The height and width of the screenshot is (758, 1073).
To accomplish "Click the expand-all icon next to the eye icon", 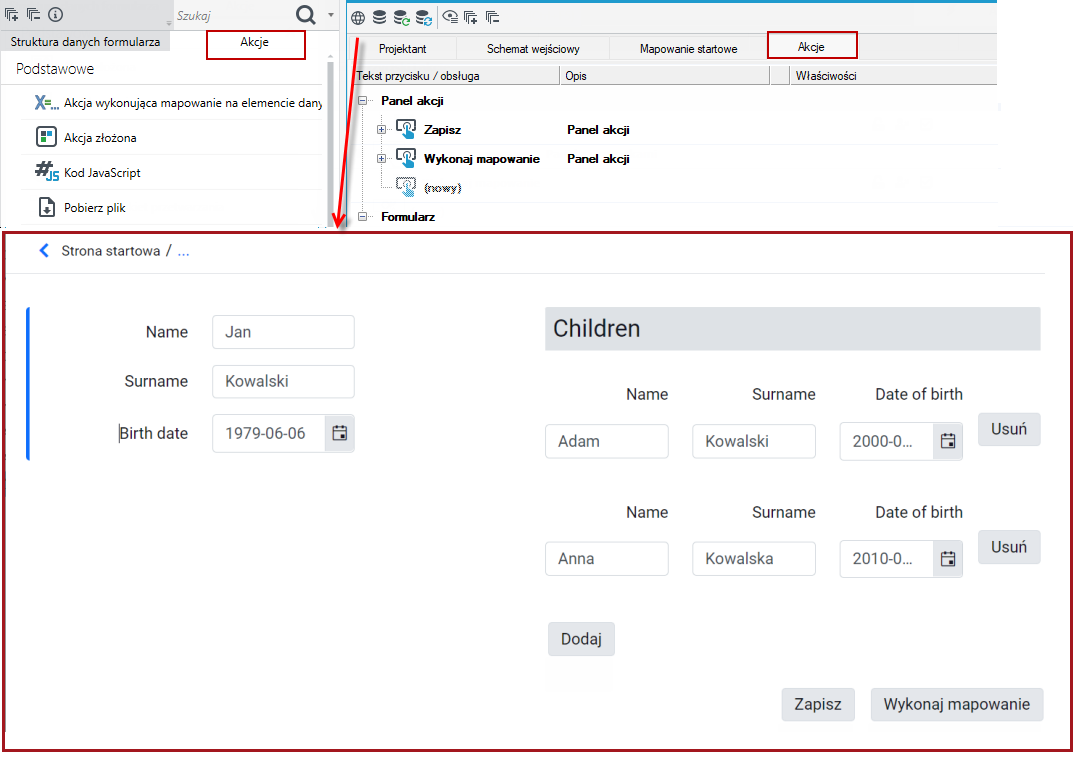I will (x=471, y=18).
